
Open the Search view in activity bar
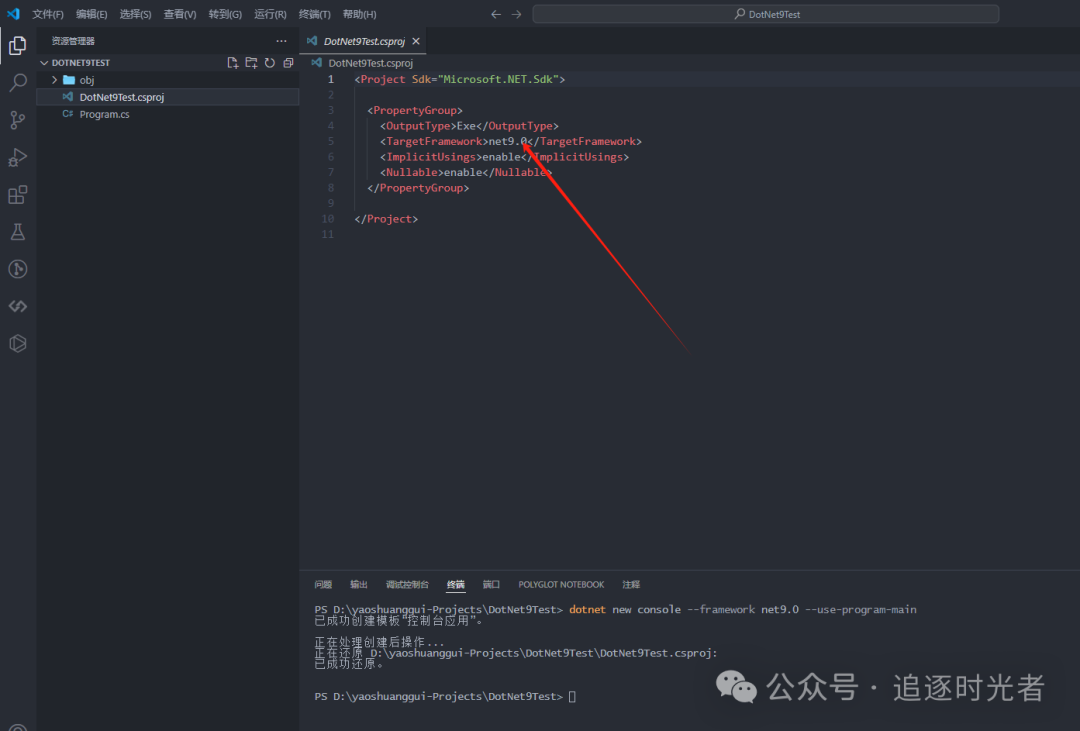18,83
